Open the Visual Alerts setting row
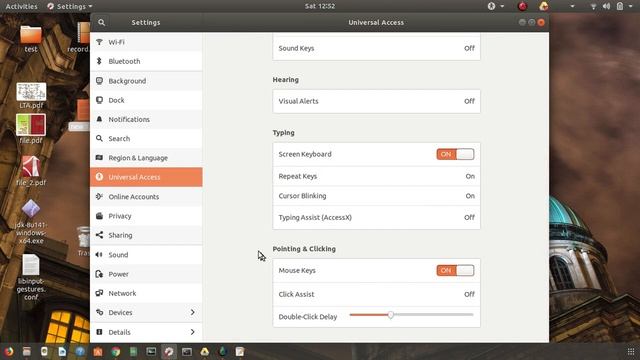The width and height of the screenshot is (640, 360). [376, 101]
